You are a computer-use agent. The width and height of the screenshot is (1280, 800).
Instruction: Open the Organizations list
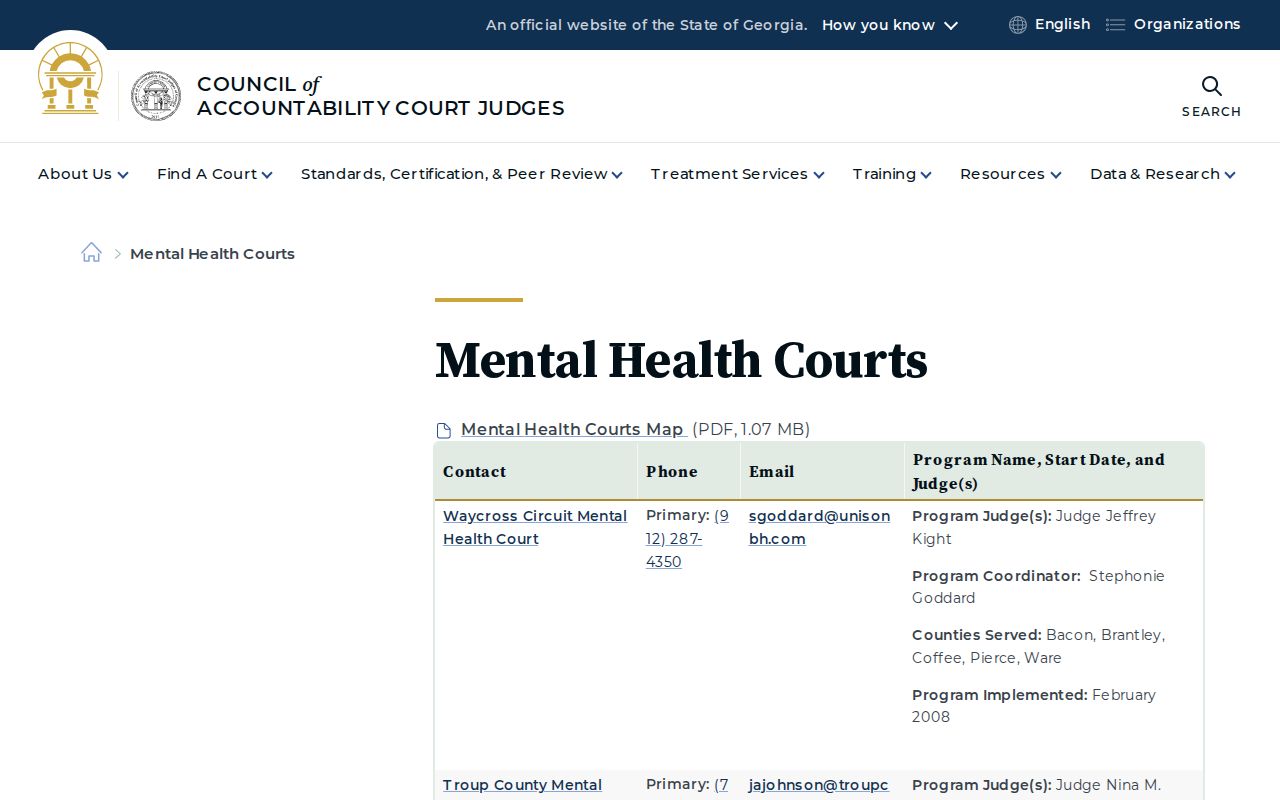[x=1187, y=24]
